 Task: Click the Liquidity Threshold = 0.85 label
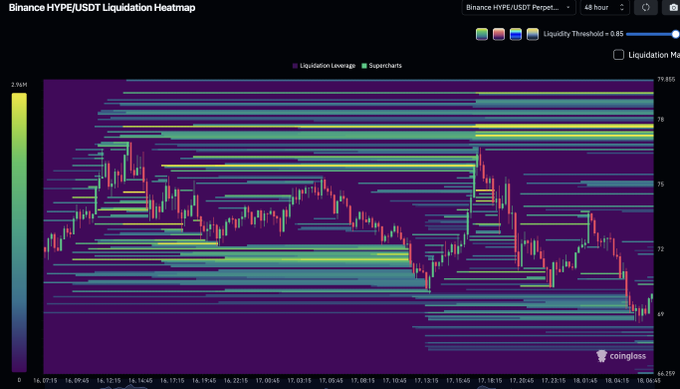[x=583, y=34]
